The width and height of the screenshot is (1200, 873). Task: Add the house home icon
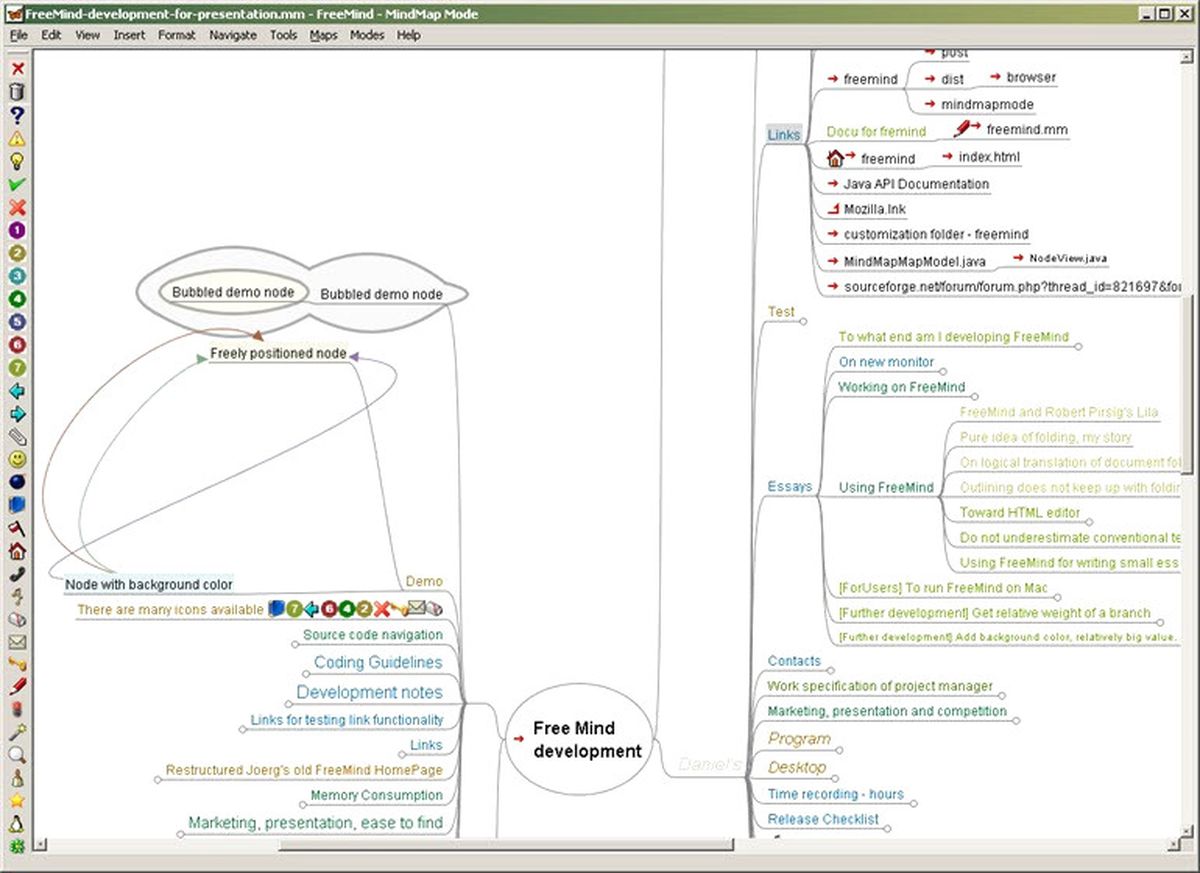[17, 551]
